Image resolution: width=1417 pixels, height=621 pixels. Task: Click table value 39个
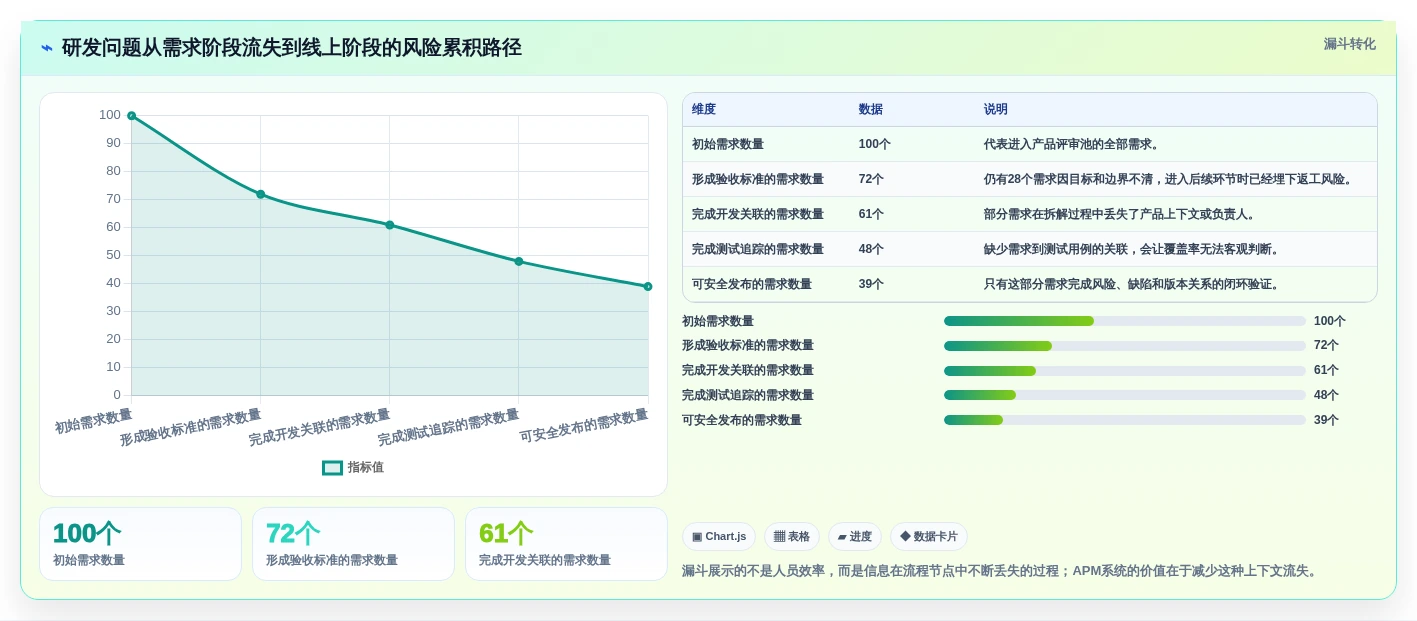[871, 284]
